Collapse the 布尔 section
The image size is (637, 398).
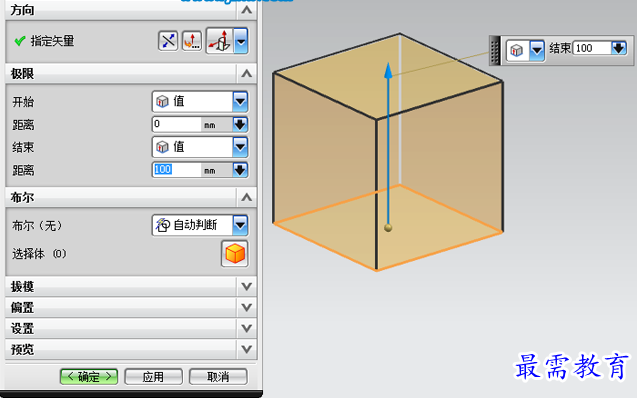coord(246,197)
